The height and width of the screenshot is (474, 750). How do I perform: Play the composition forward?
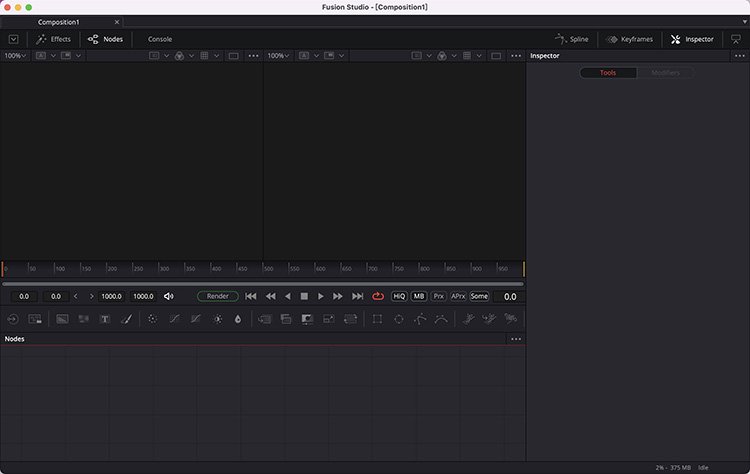(320, 297)
